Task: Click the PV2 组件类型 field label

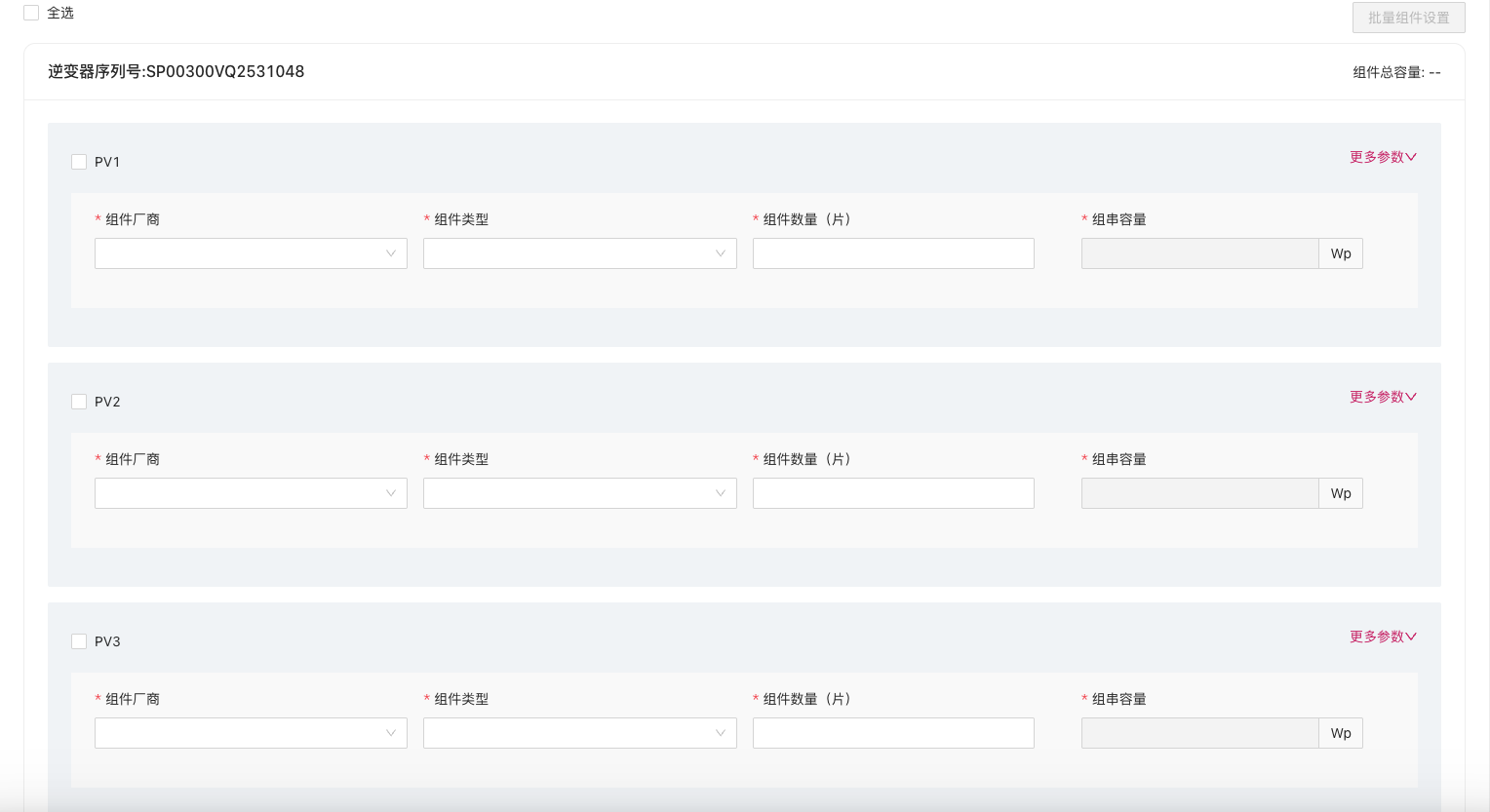Action: pos(461,459)
